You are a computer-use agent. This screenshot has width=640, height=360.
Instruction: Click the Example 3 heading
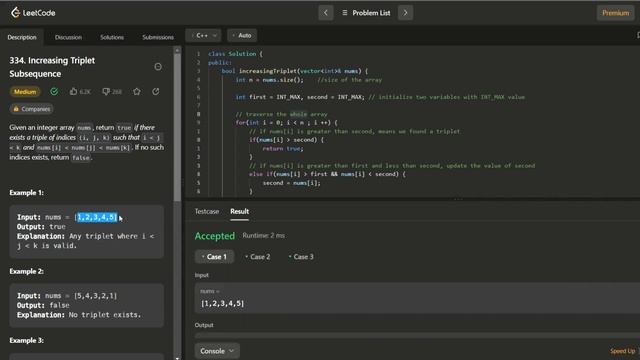pos(27,340)
